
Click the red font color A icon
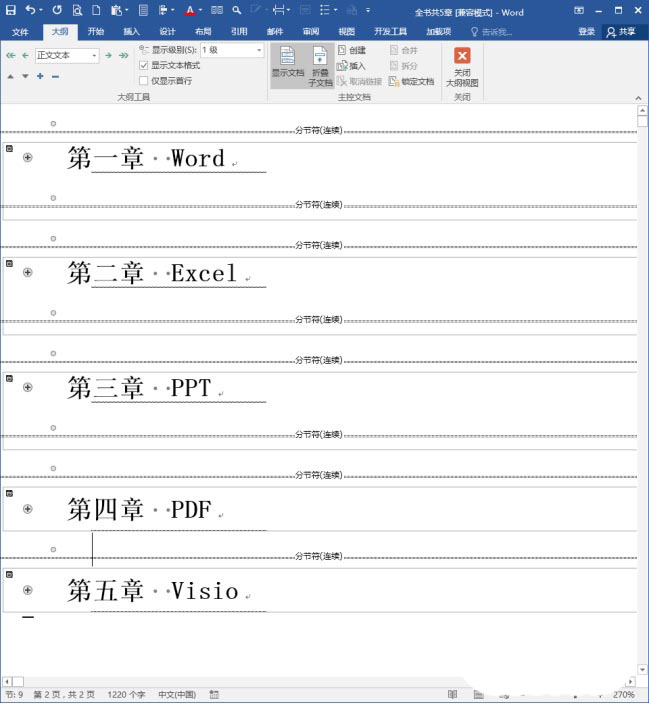pos(190,10)
